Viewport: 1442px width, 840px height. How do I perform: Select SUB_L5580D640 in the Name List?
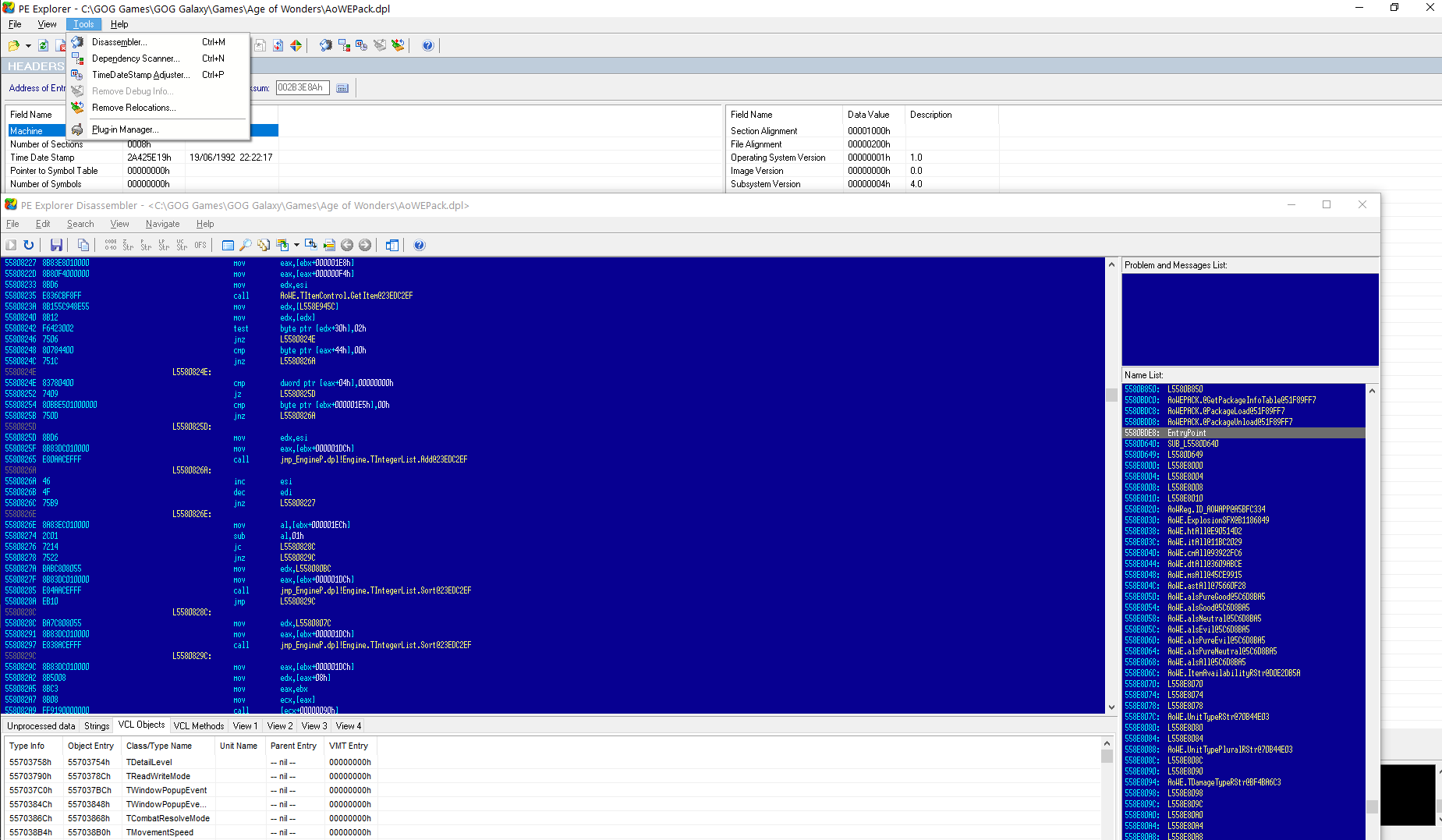1245,444
